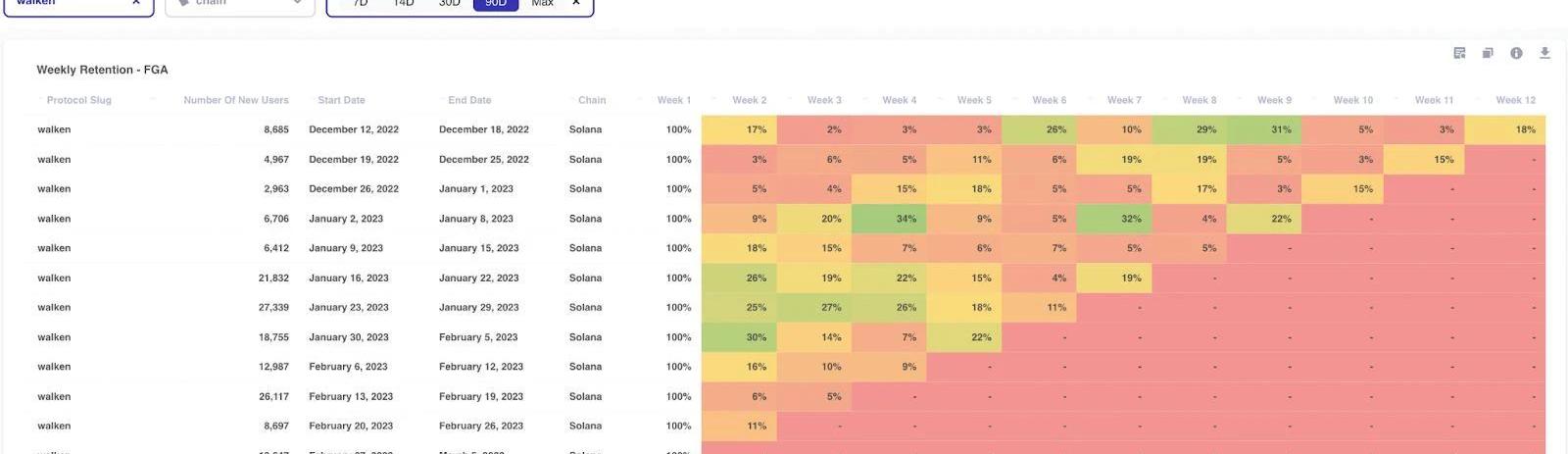Click the End Date column header

pyautogui.click(x=469, y=100)
